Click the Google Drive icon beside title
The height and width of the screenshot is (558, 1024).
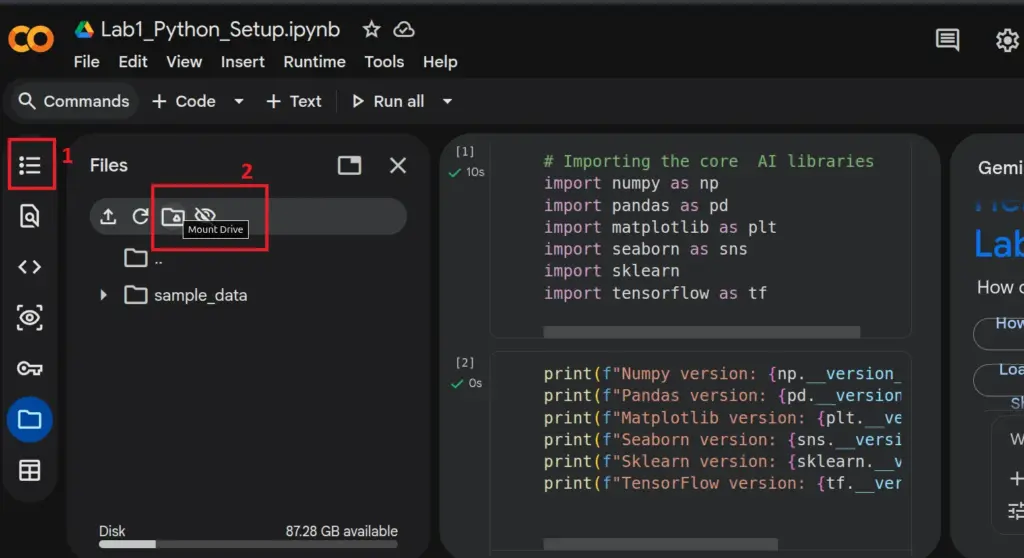84,29
